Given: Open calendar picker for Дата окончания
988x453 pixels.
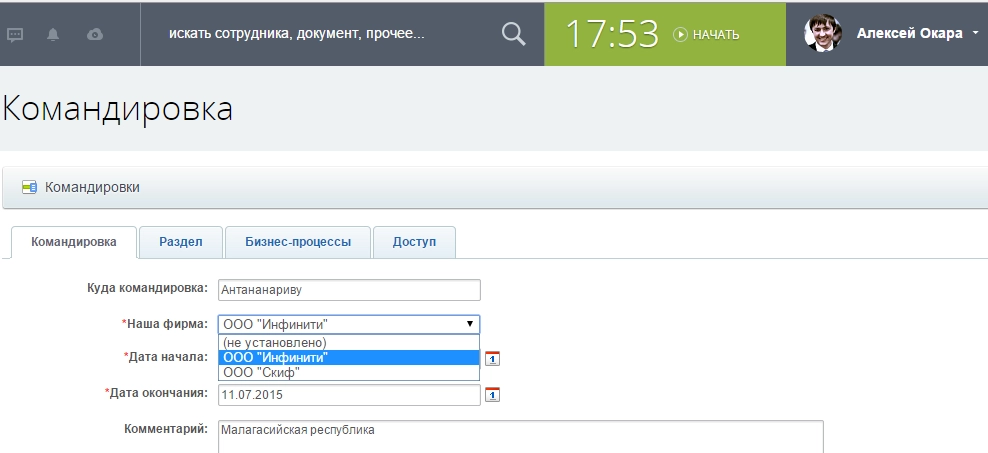Looking at the screenshot, I should (492, 394).
